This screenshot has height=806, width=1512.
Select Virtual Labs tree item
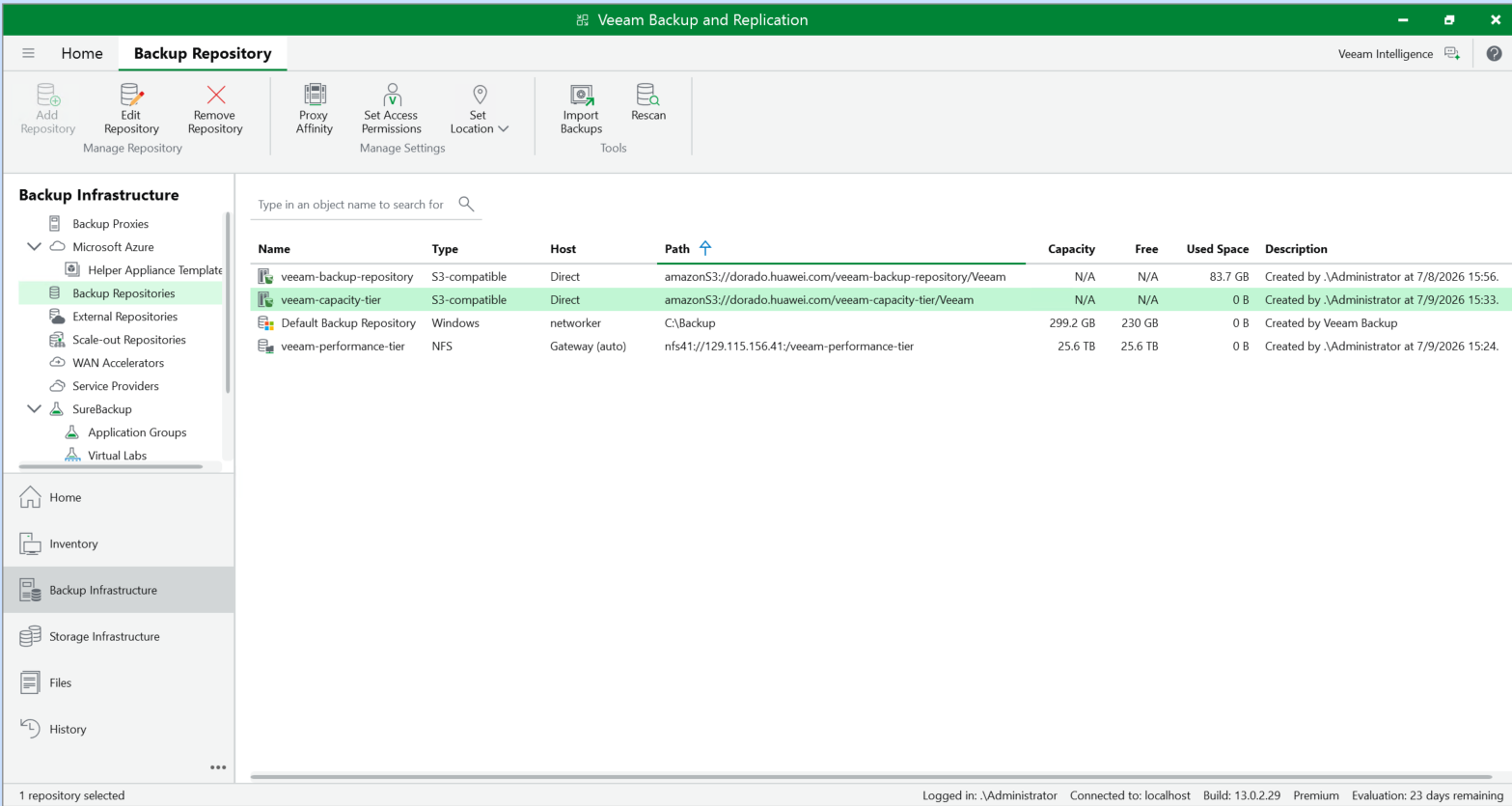[118, 456]
